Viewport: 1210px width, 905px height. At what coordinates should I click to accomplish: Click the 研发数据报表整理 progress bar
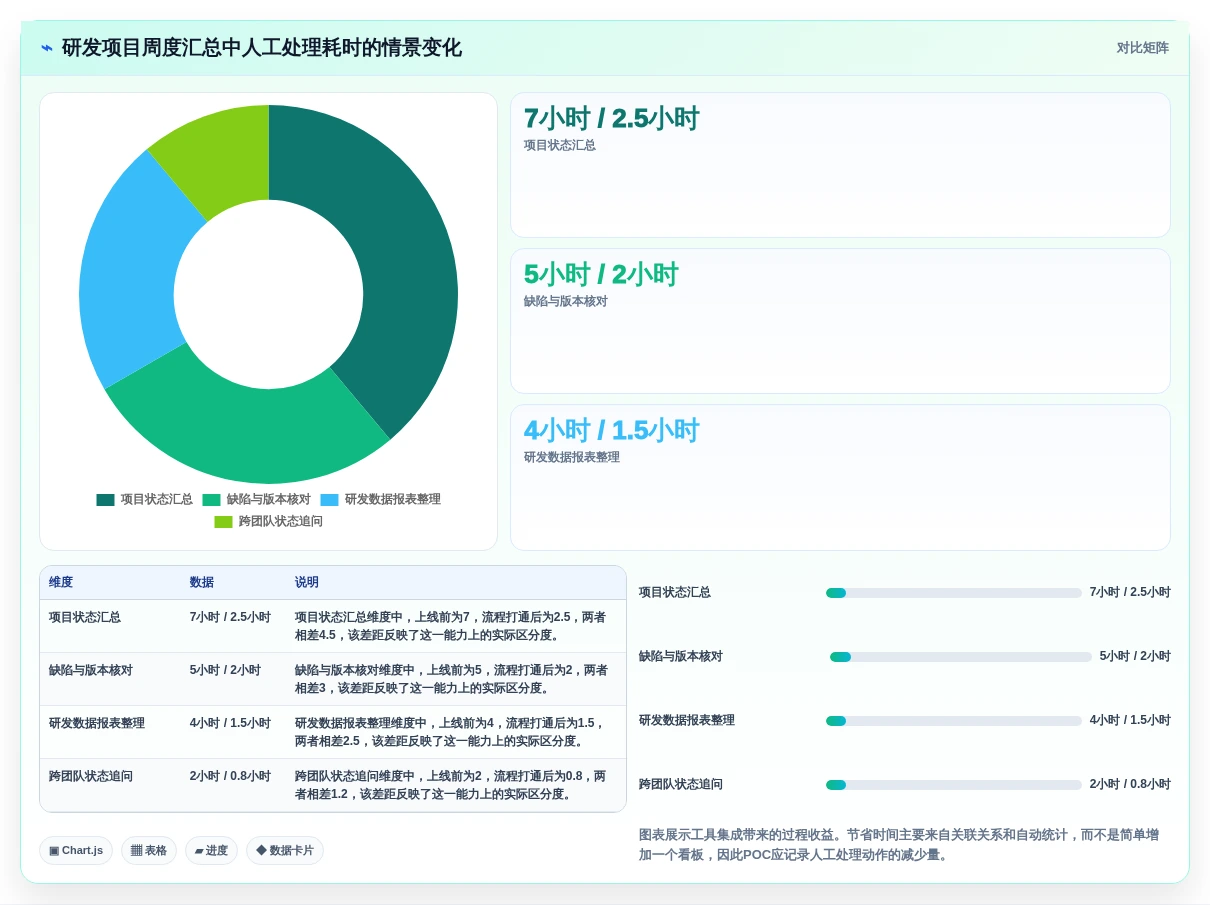954,721
